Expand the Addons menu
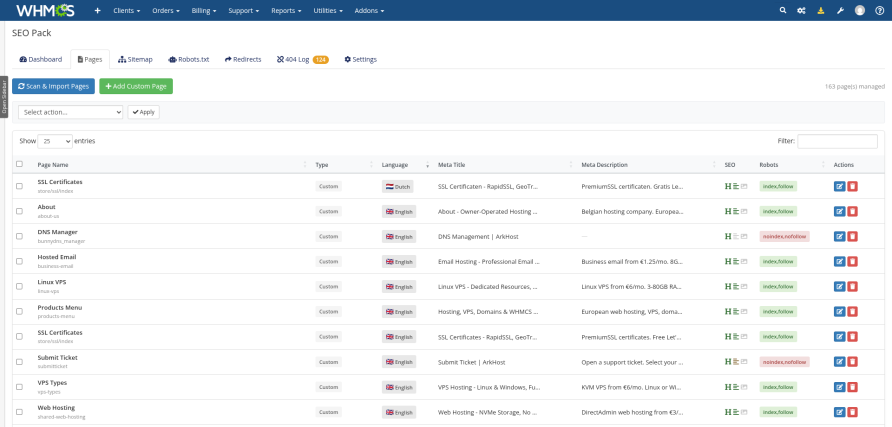Screen dimensions: 892x427 click(x=369, y=10)
